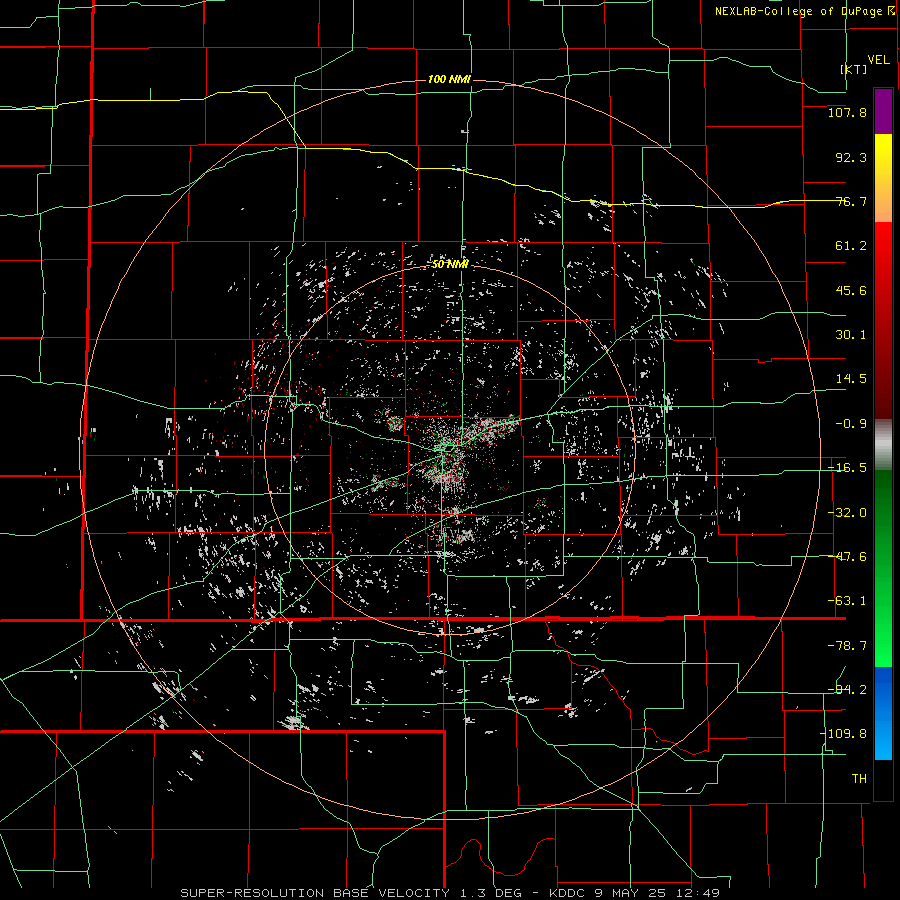
Task: Select the -32.0 velocity scale value
Action: click(847, 513)
